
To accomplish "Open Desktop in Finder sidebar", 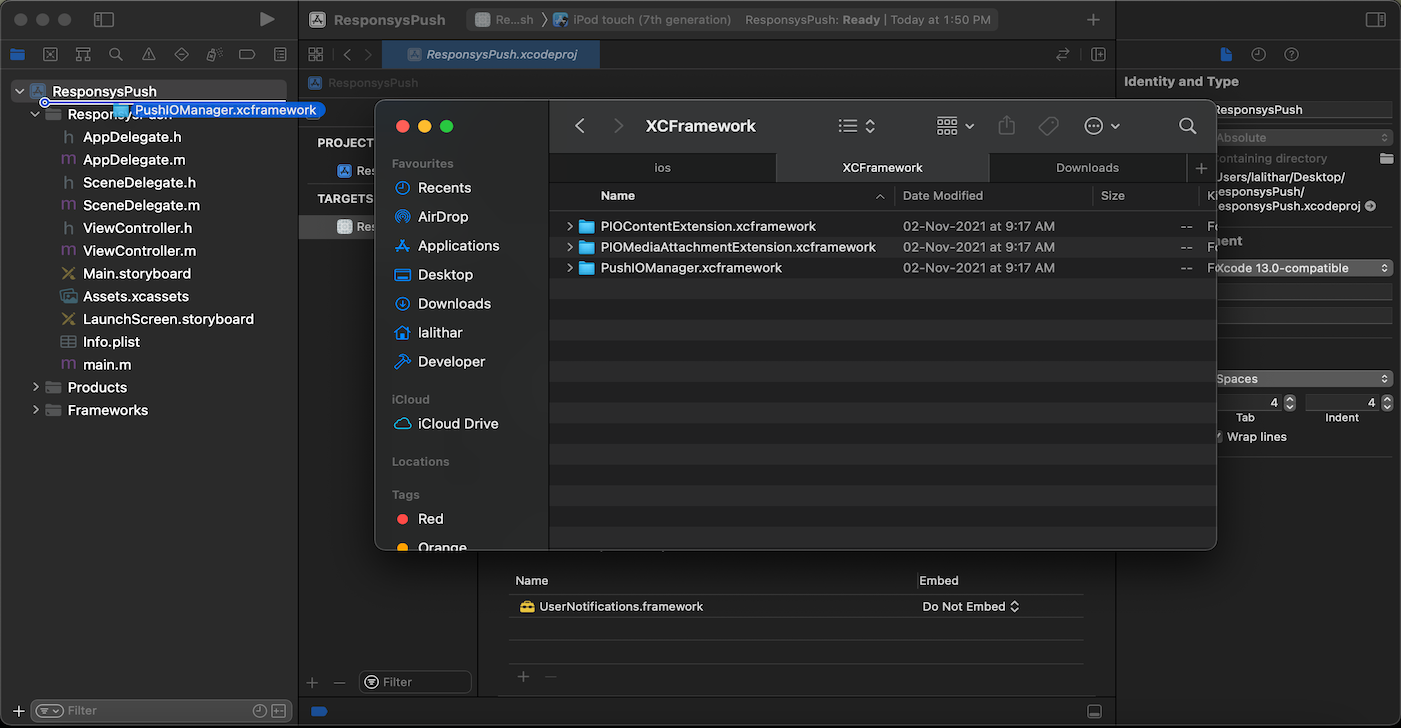I will (445, 275).
